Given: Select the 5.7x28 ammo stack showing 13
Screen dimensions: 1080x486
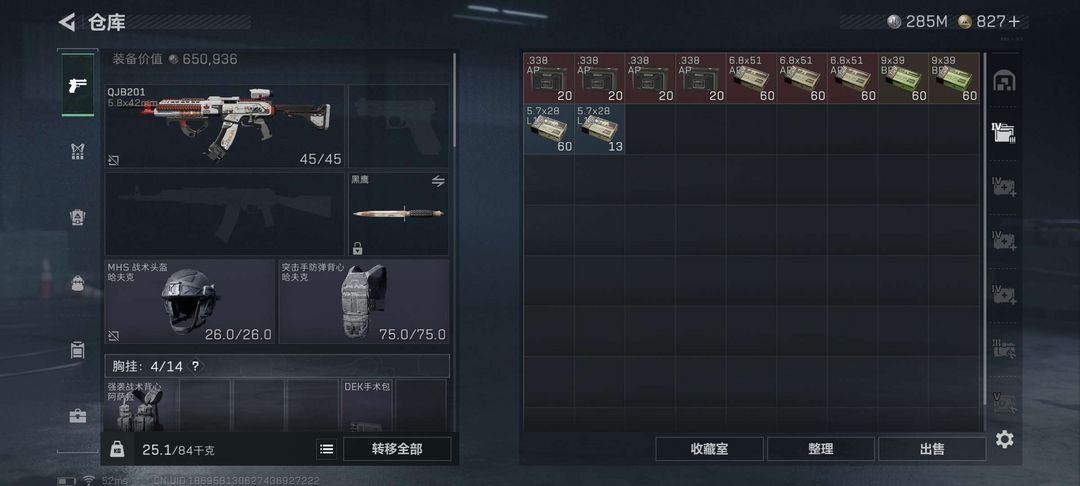Looking at the screenshot, I should point(600,129).
